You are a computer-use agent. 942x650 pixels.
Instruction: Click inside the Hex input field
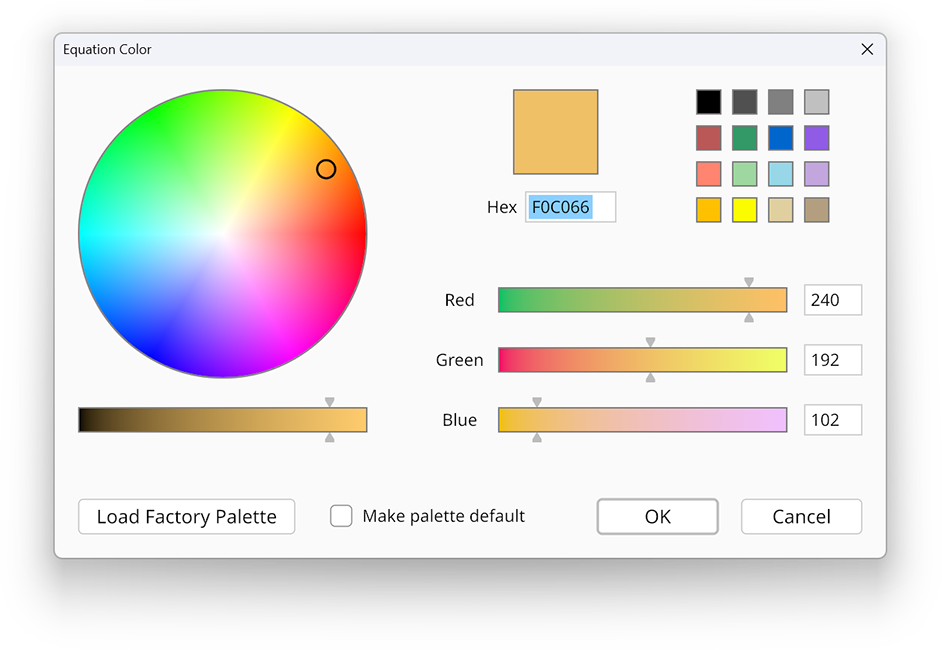click(x=570, y=207)
